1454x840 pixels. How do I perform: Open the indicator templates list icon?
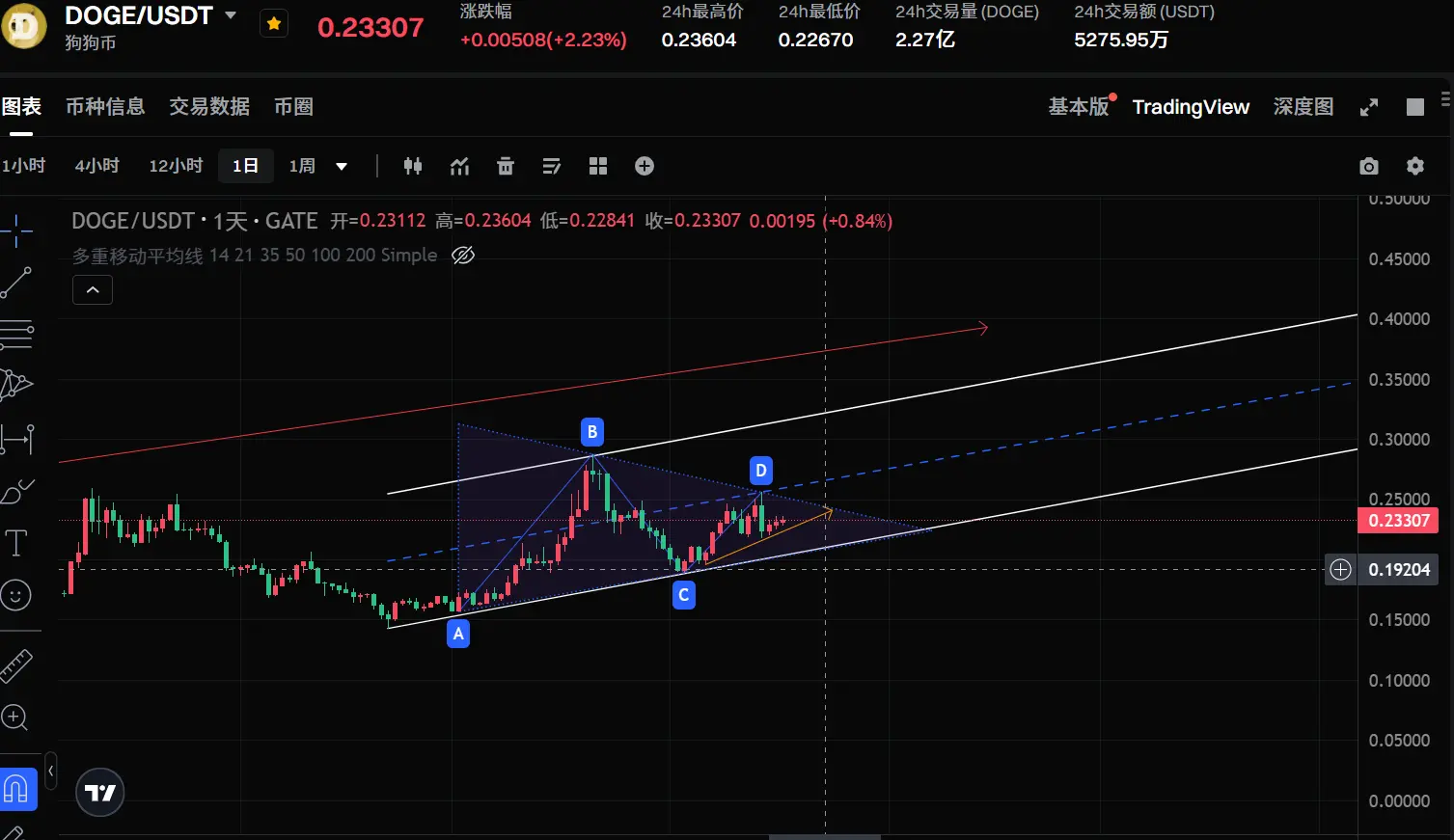point(552,166)
